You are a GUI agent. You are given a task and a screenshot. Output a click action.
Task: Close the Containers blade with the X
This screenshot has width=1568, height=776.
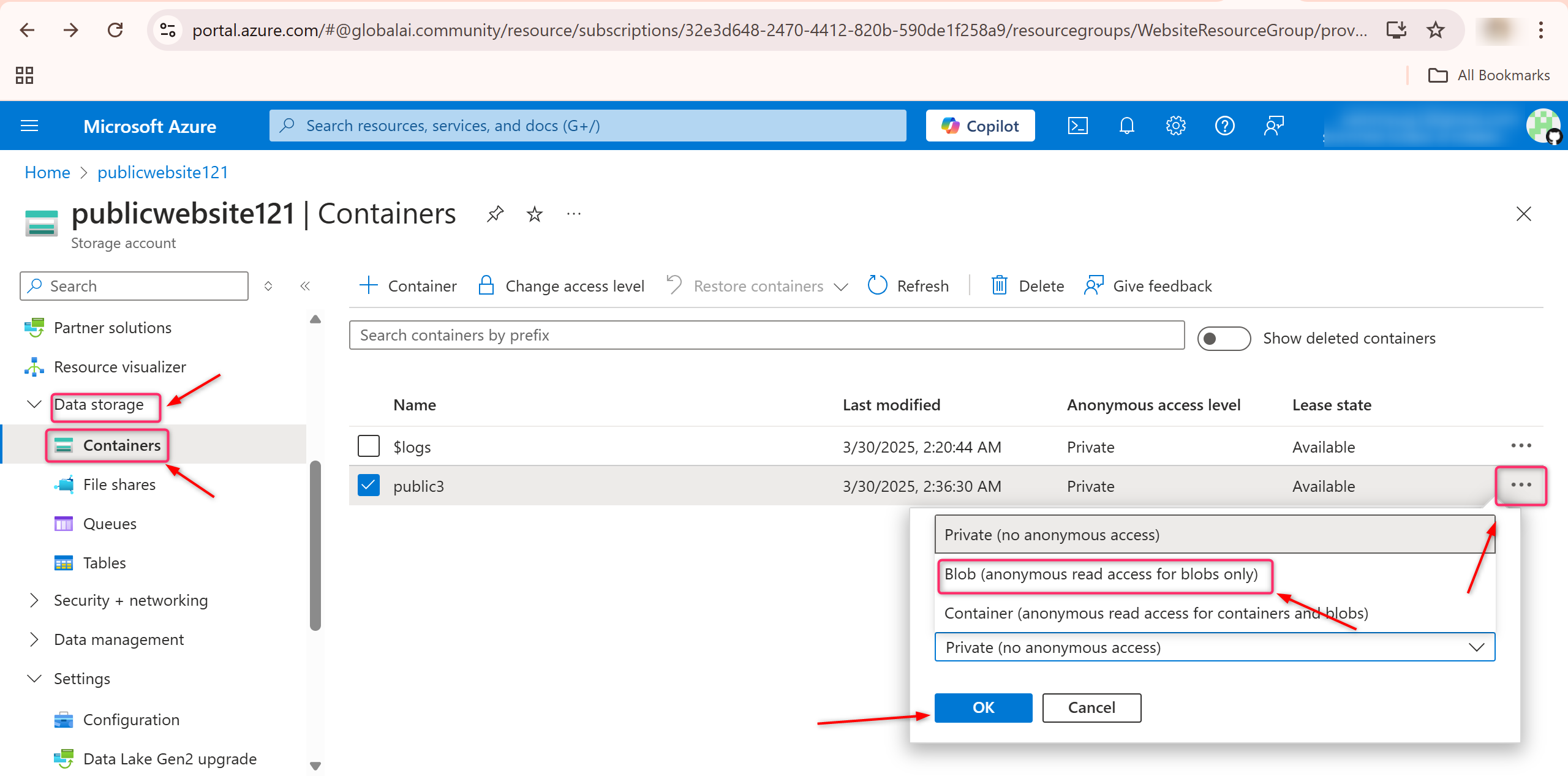pyautogui.click(x=1524, y=214)
